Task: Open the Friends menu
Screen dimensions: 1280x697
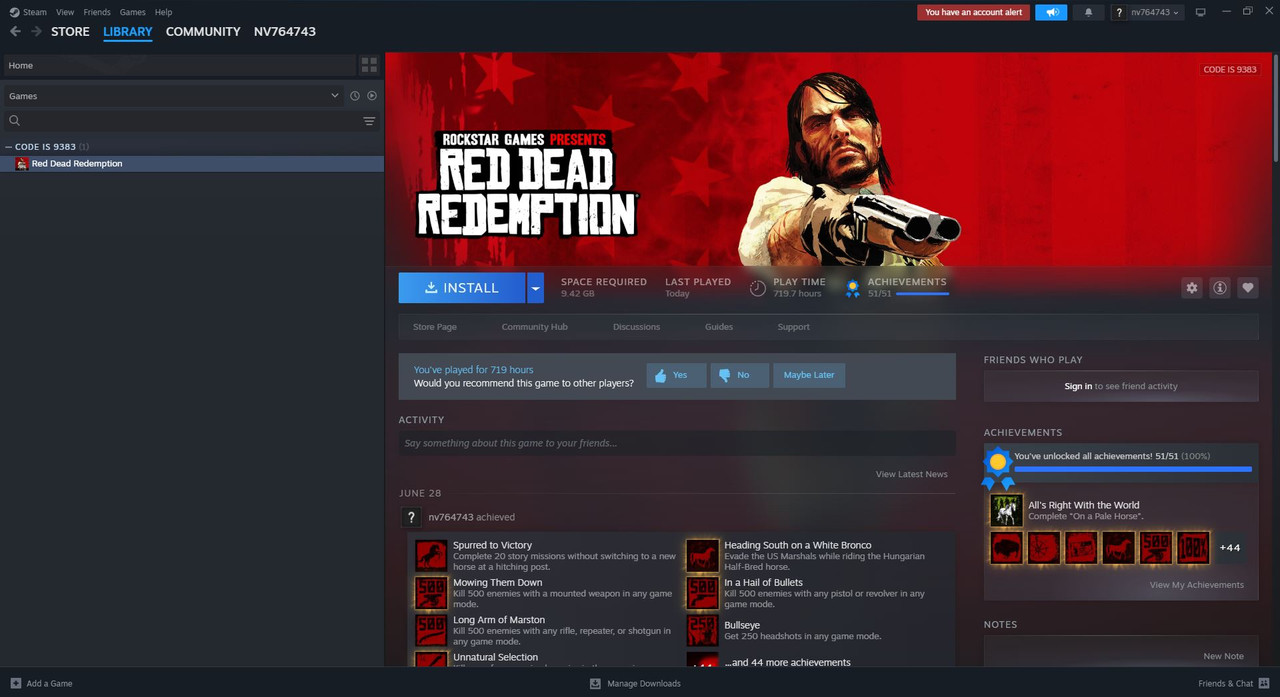Action: (97, 12)
